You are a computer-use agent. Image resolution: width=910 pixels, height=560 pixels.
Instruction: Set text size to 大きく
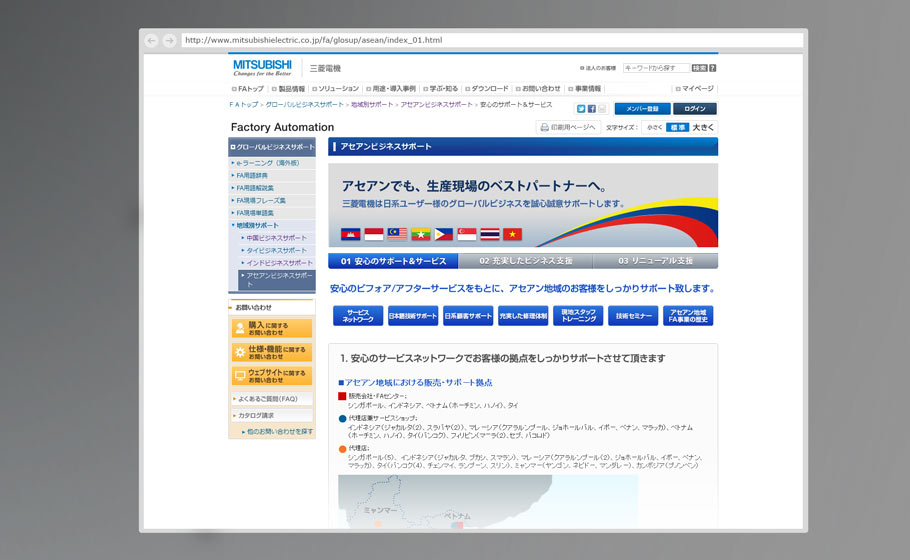click(x=703, y=128)
